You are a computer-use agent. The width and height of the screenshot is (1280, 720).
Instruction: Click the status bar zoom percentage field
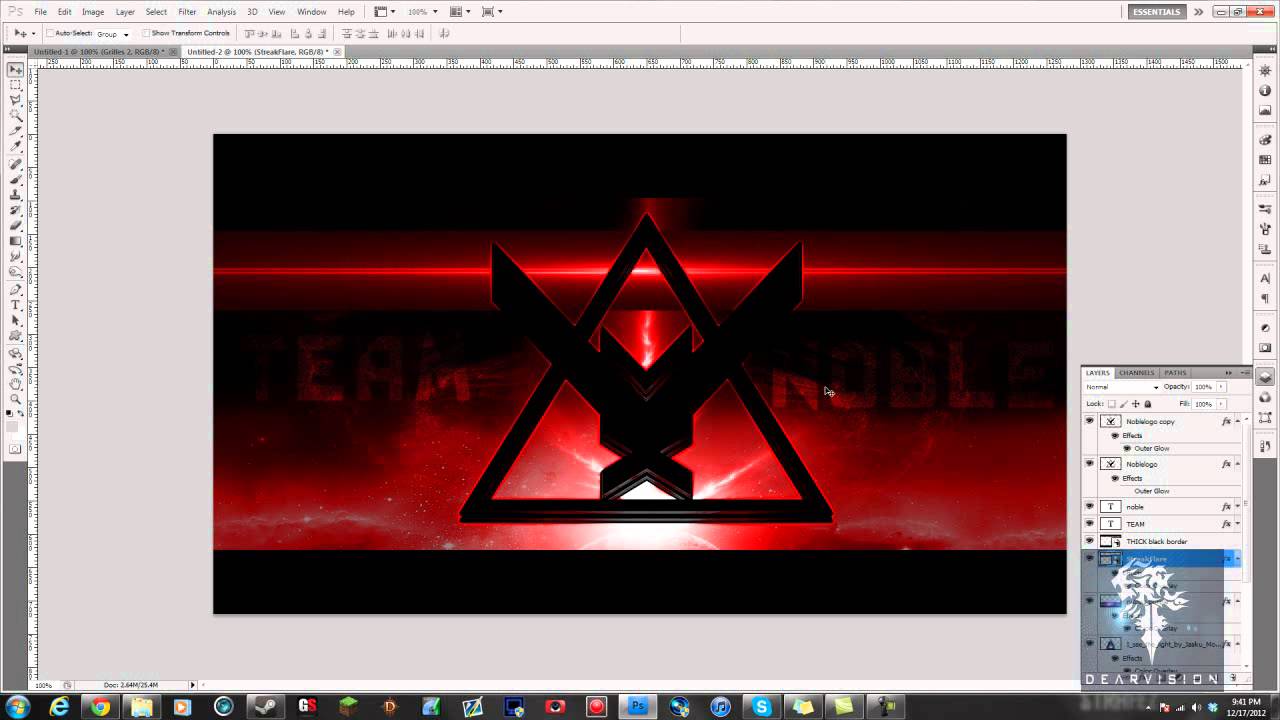point(44,685)
